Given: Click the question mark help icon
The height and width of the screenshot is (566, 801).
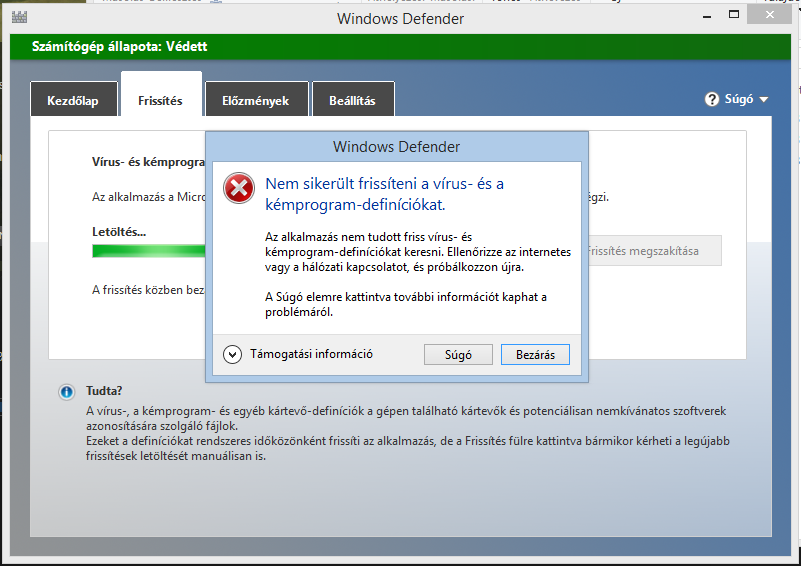Looking at the screenshot, I should click(712, 99).
